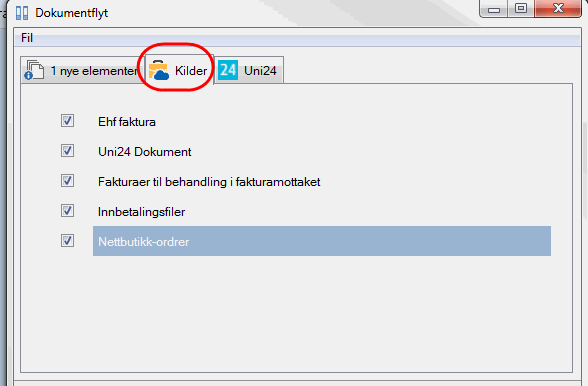The height and width of the screenshot is (386, 588).
Task: Click the documents icon on '1 nye elementer' tab
Action: (x=34, y=70)
